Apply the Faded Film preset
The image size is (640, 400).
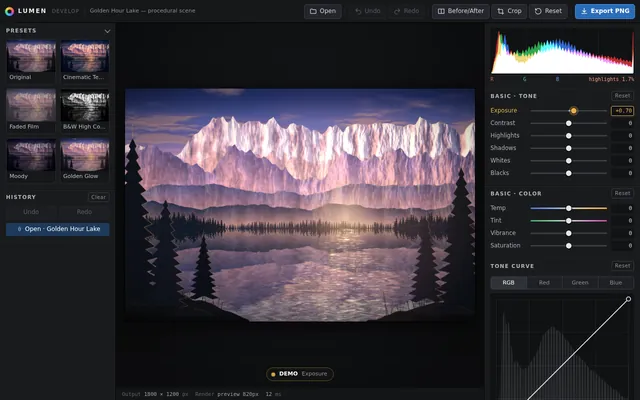[31, 110]
